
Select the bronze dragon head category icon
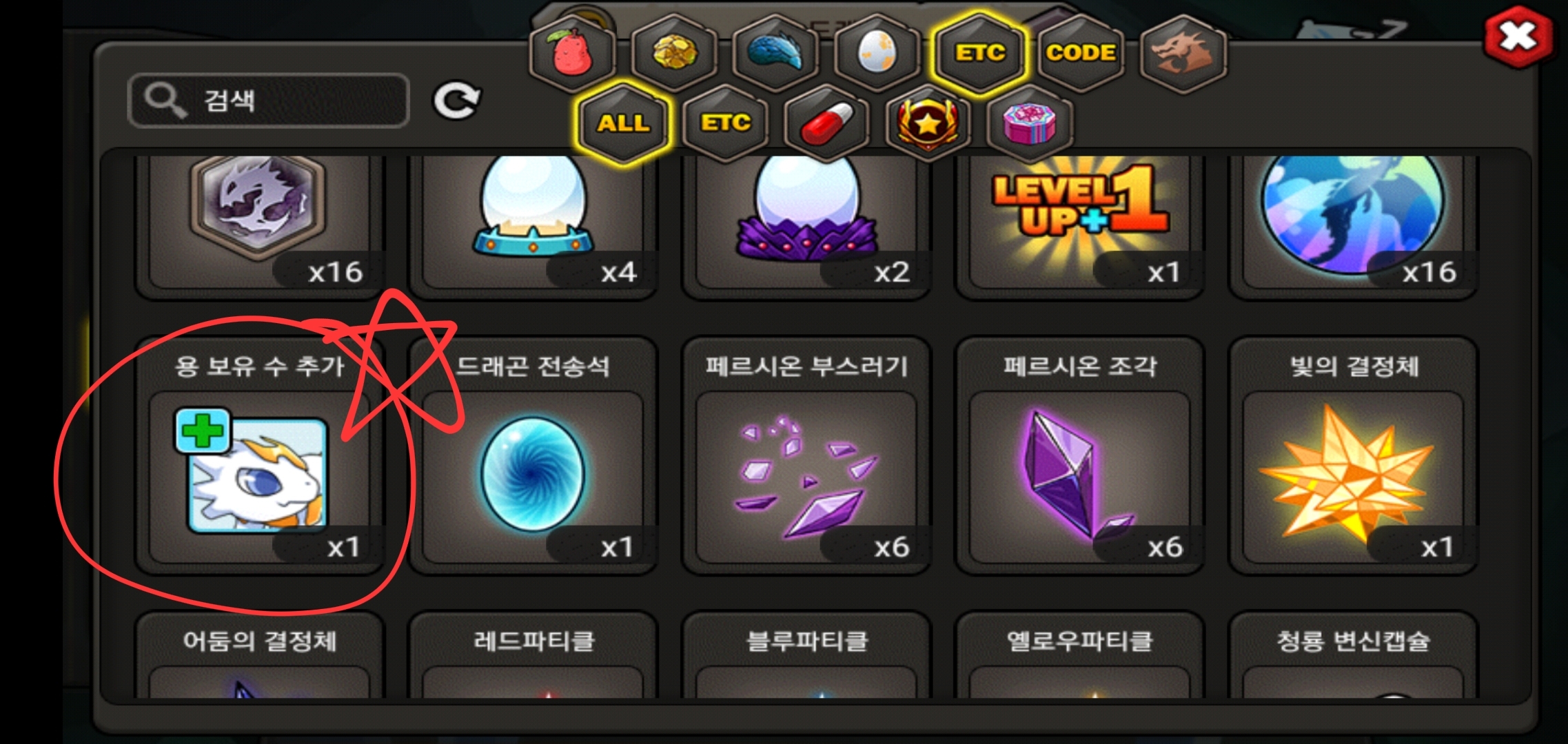pos(1183,52)
